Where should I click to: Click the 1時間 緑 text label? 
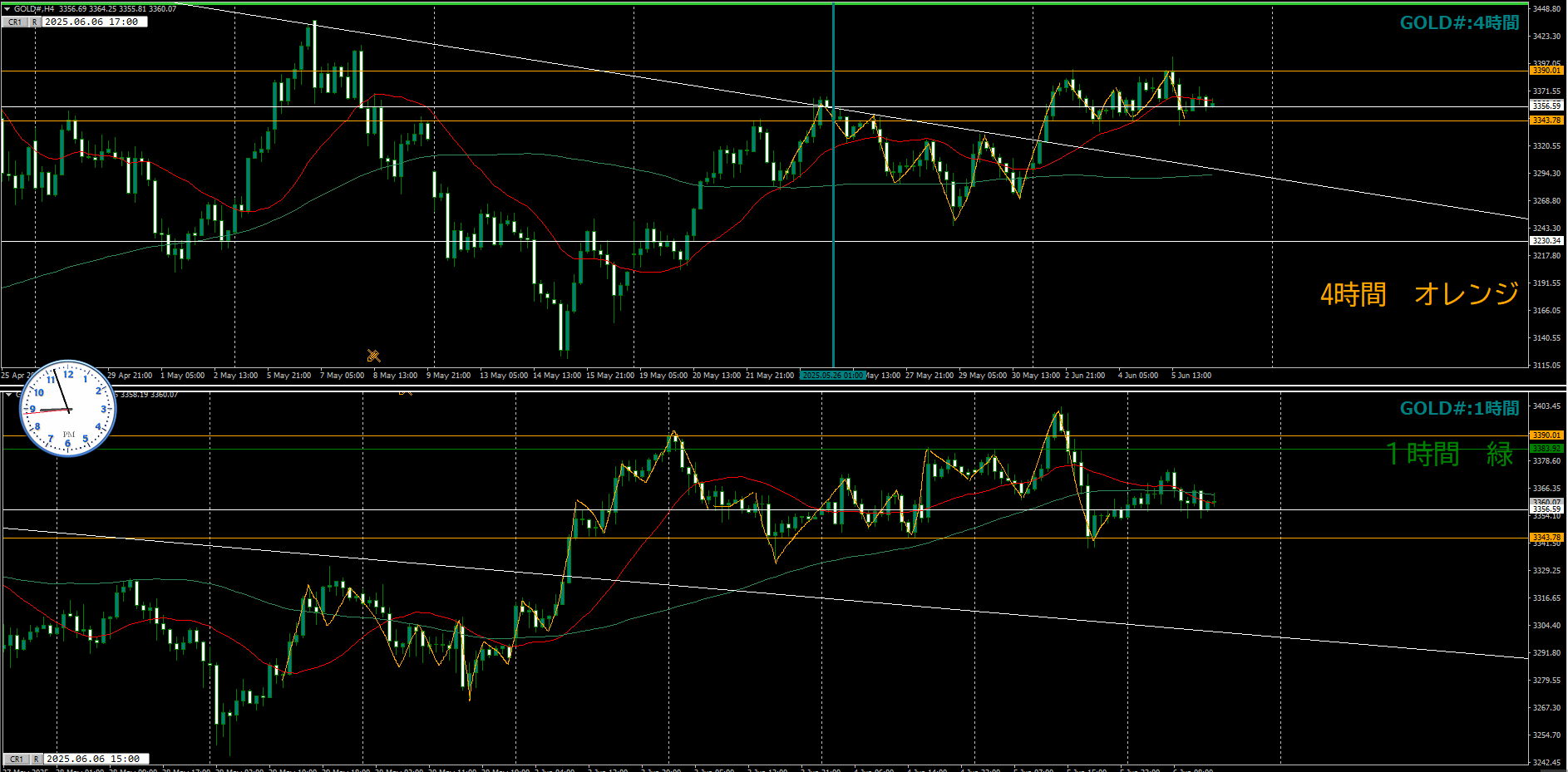(x=1450, y=455)
